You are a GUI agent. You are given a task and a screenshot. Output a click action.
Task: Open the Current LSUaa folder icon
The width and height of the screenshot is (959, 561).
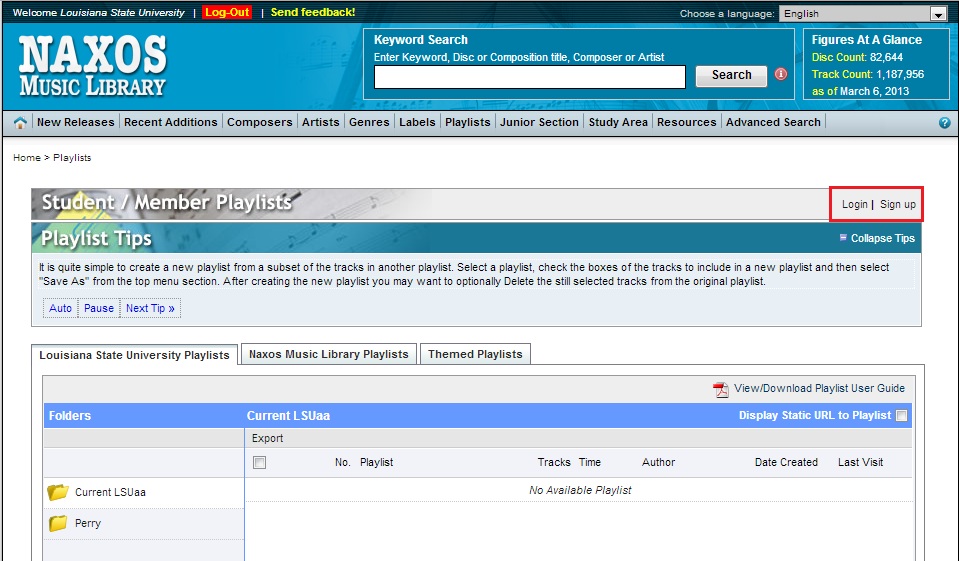pyautogui.click(x=58, y=492)
